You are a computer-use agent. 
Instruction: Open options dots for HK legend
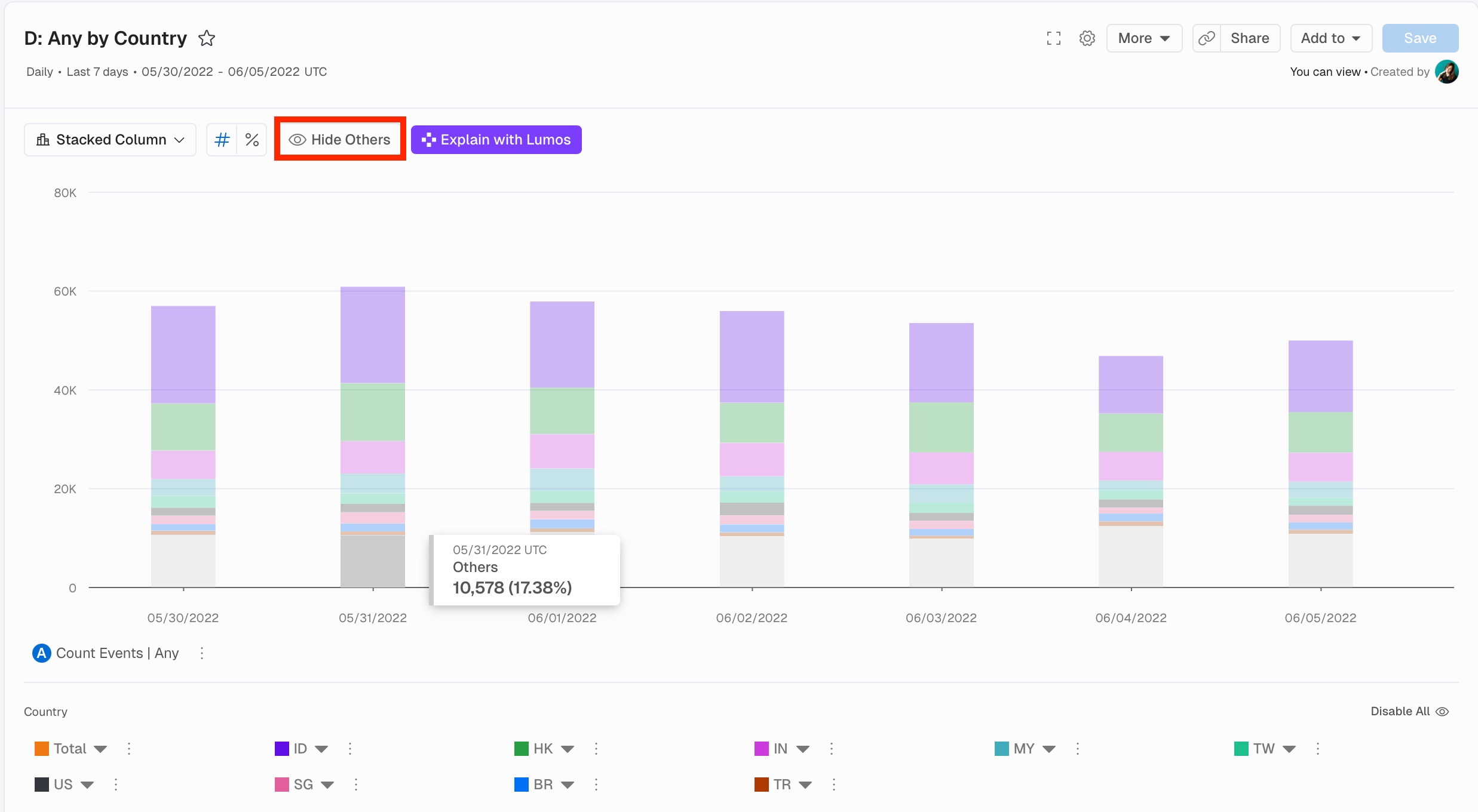[x=596, y=749]
